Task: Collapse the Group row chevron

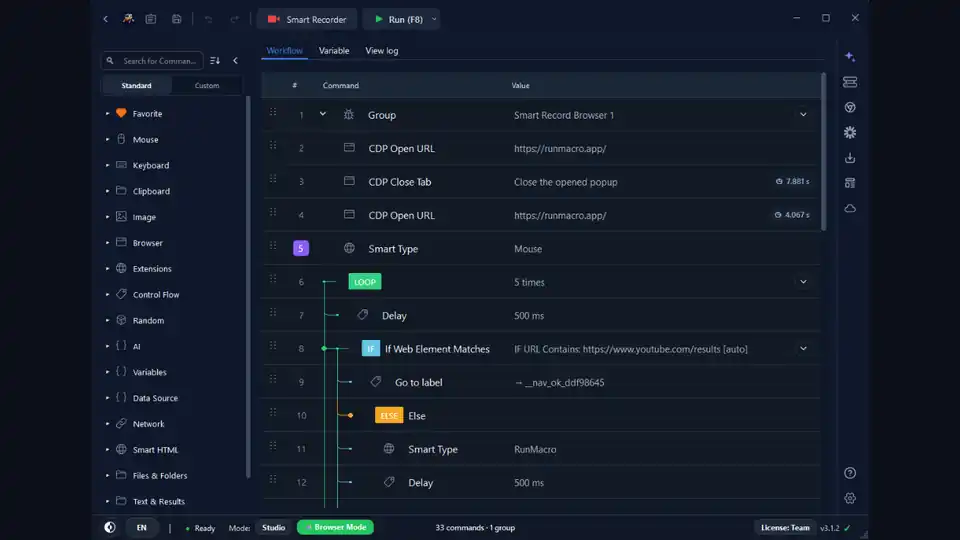Action: 323,114
